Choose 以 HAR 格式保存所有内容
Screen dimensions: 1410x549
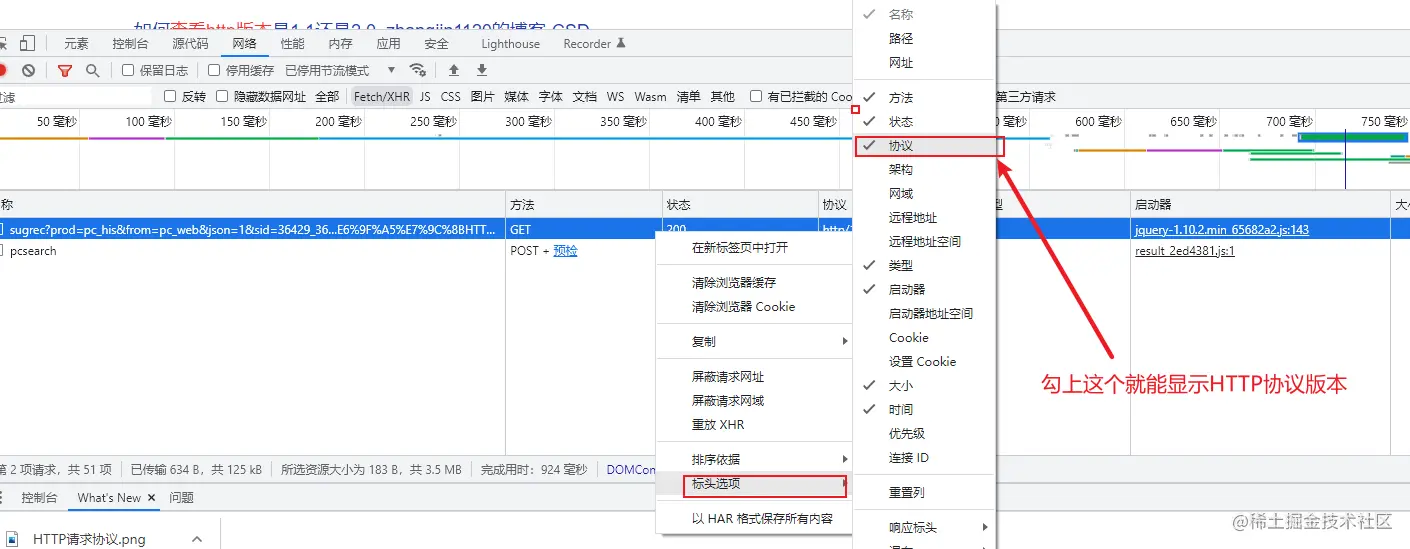752,518
